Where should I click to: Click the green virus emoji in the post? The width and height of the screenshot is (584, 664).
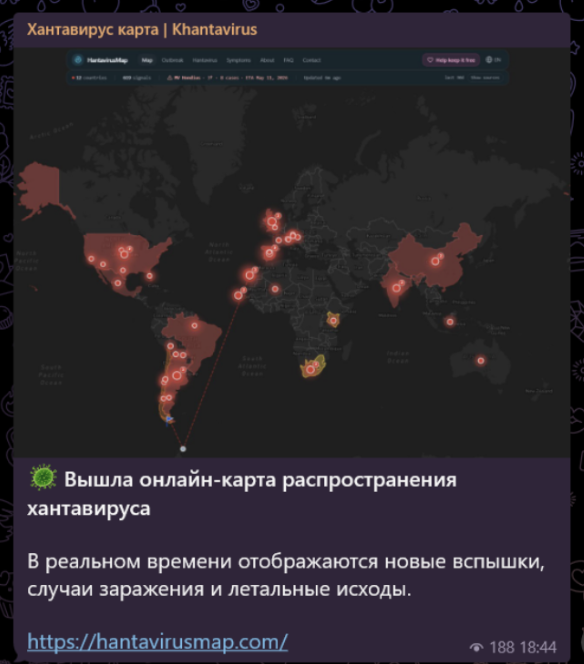point(43,477)
